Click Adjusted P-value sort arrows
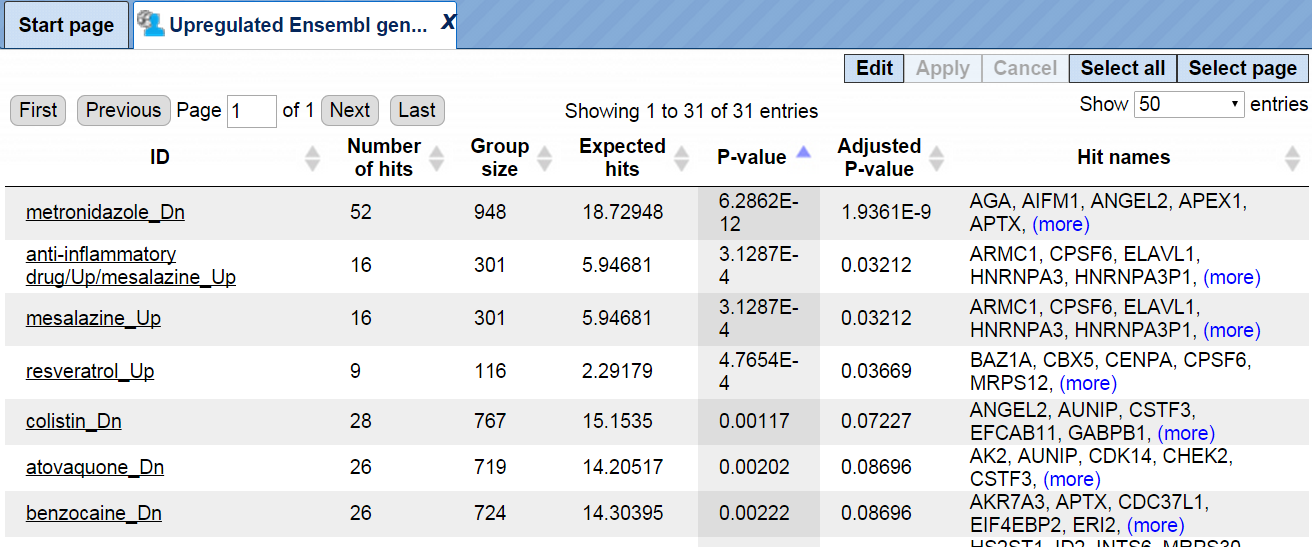The image size is (1312, 547). point(937,158)
